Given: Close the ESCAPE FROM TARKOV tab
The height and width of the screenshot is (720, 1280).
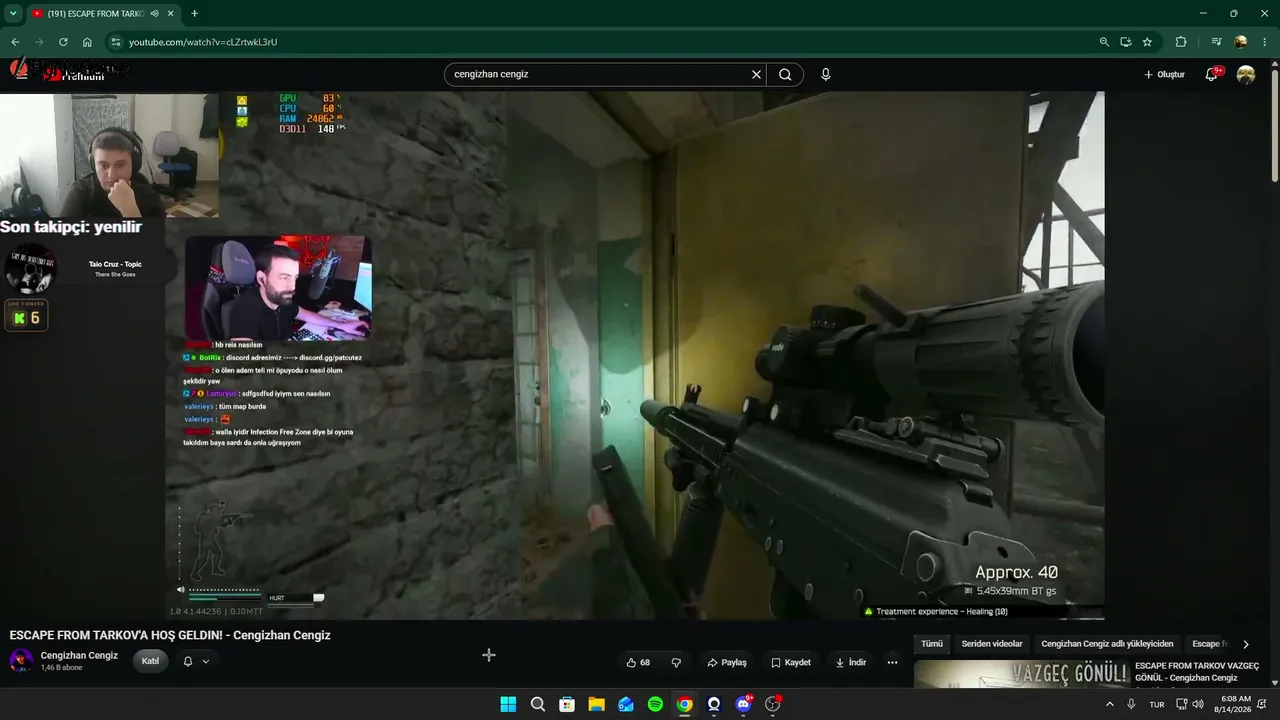Looking at the screenshot, I should coord(171,14).
